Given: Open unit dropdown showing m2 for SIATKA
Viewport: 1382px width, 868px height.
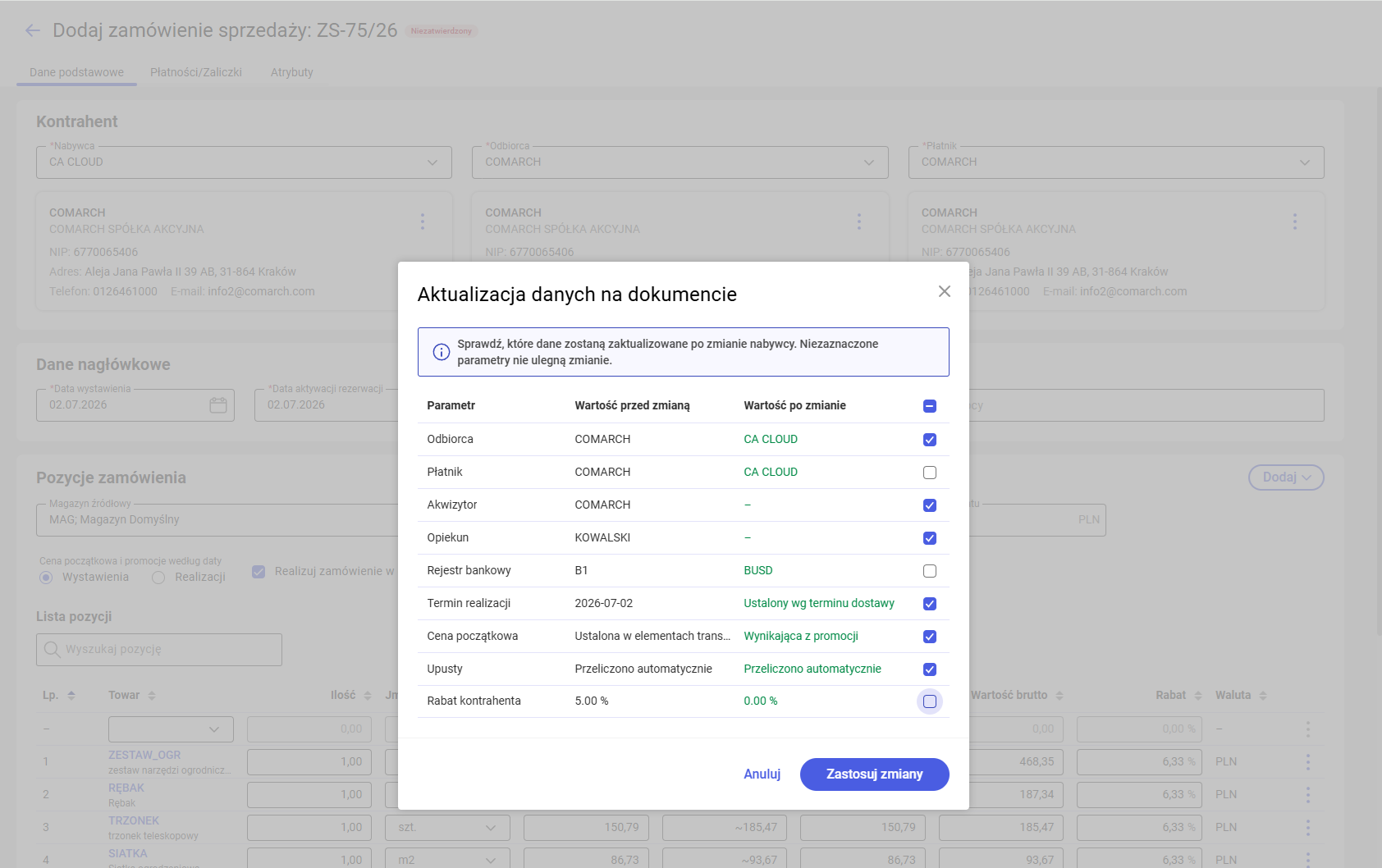Looking at the screenshot, I should coord(447,860).
